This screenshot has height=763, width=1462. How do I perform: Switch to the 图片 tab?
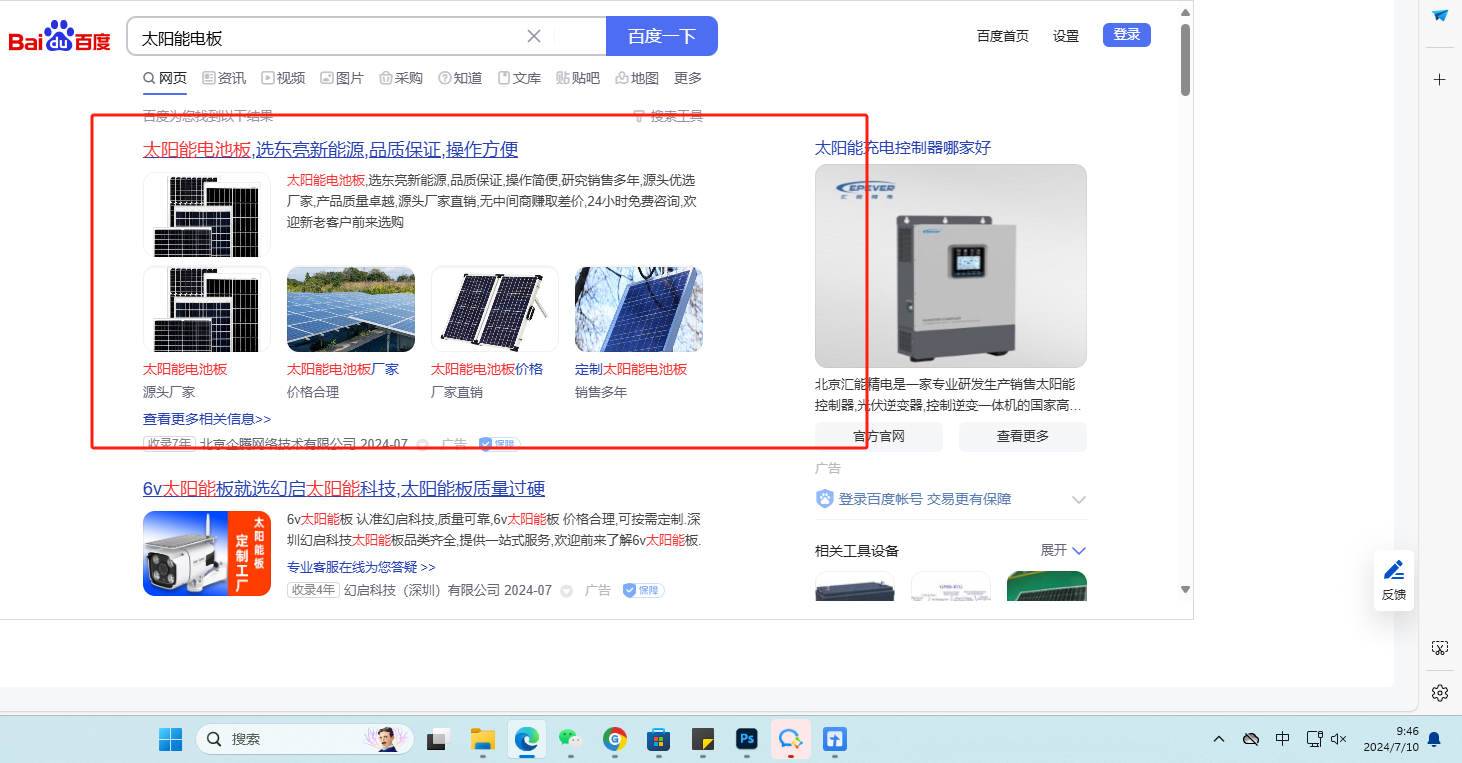(342, 78)
